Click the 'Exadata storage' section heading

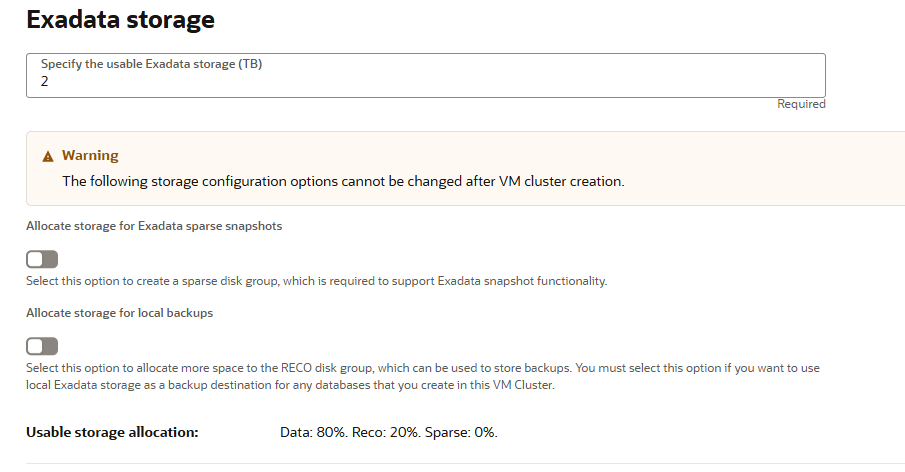[x=120, y=19]
